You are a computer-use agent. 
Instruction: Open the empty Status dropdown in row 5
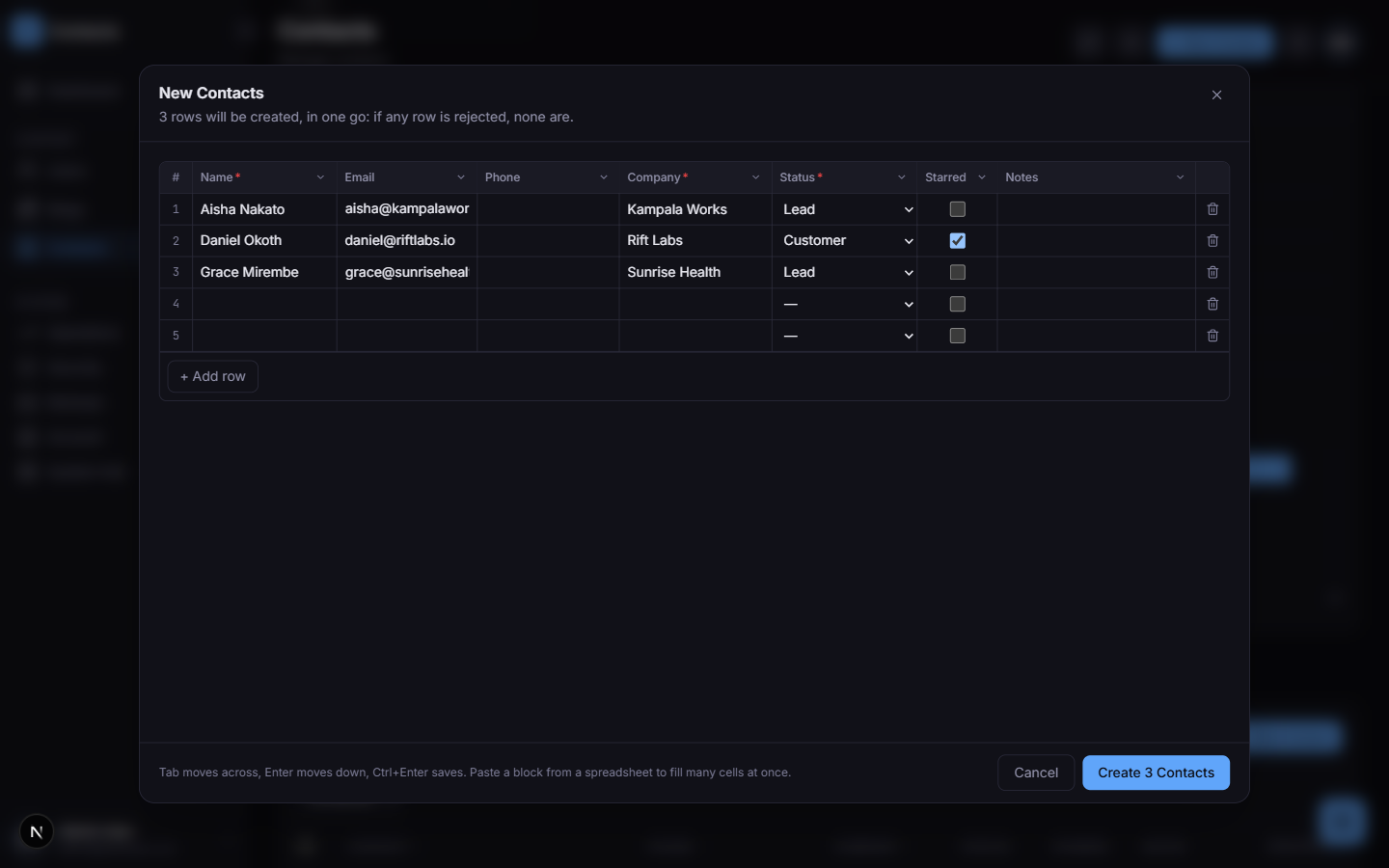coord(845,336)
